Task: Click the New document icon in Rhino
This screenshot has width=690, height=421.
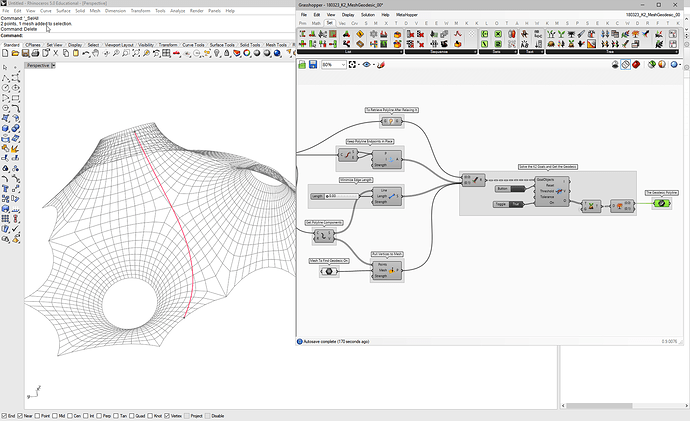Action: pyautogui.click(x=5, y=54)
